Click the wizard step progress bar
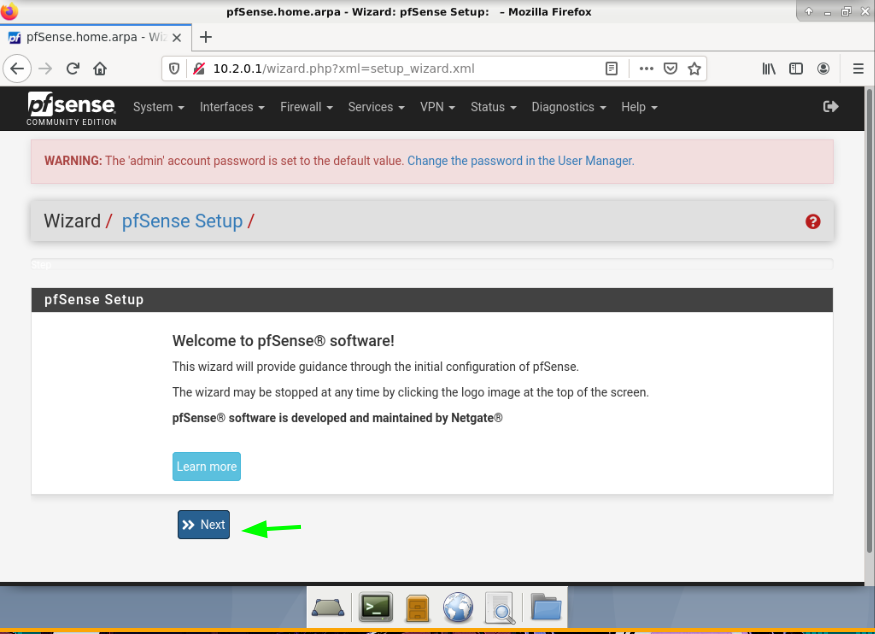The image size is (875, 634). coord(432,265)
